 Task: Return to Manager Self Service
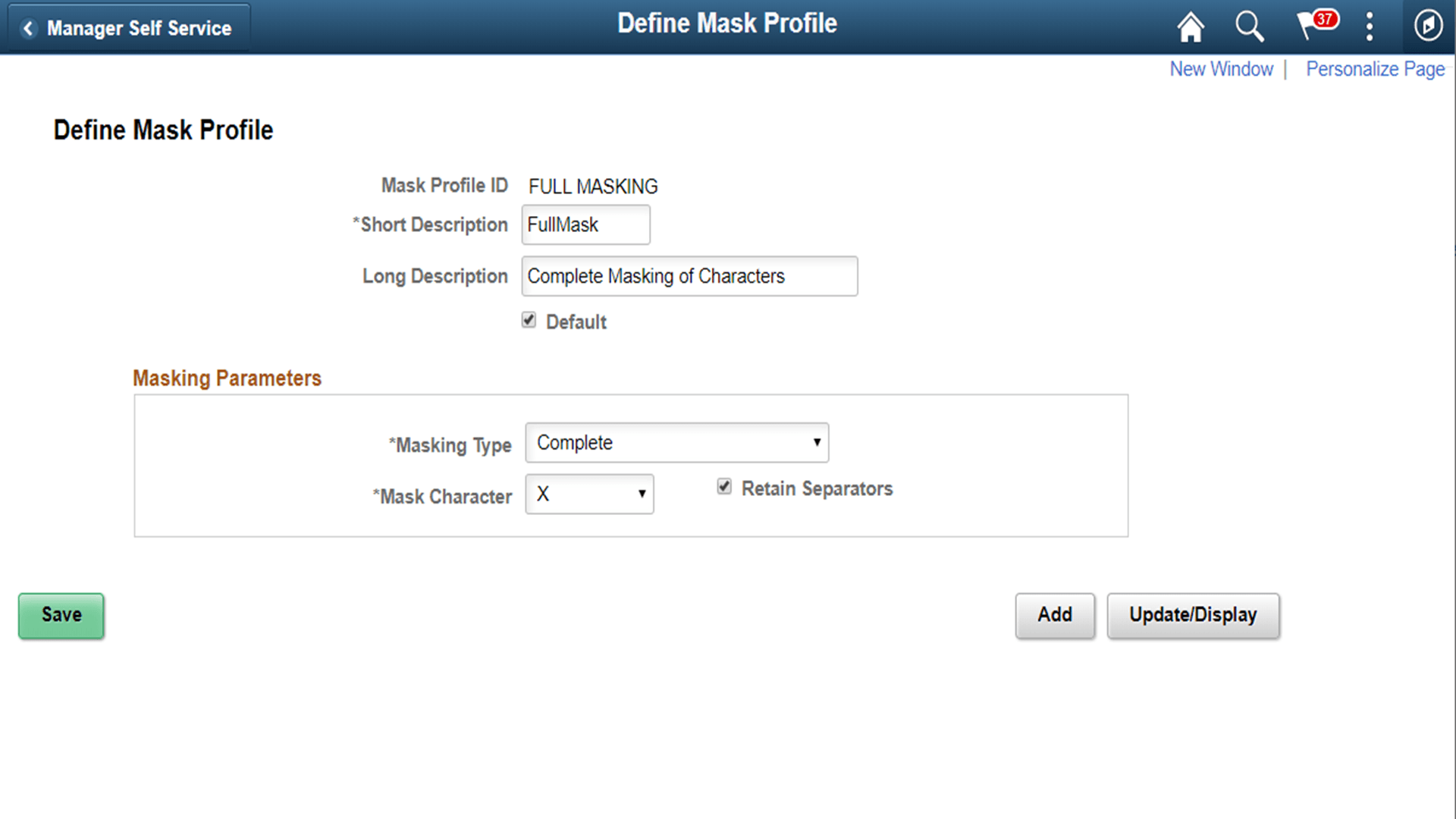point(129,28)
